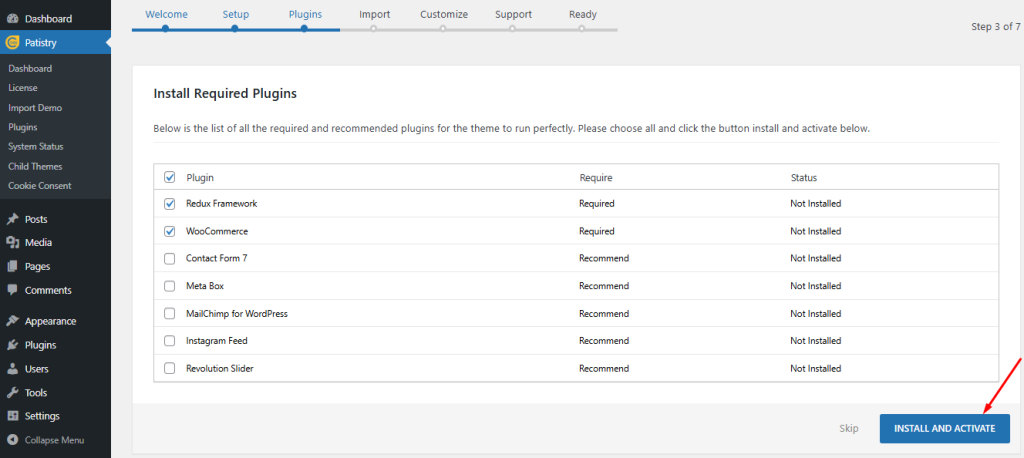Toggle the select-all Plugin header checkbox
1024x458 pixels.
[170, 177]
